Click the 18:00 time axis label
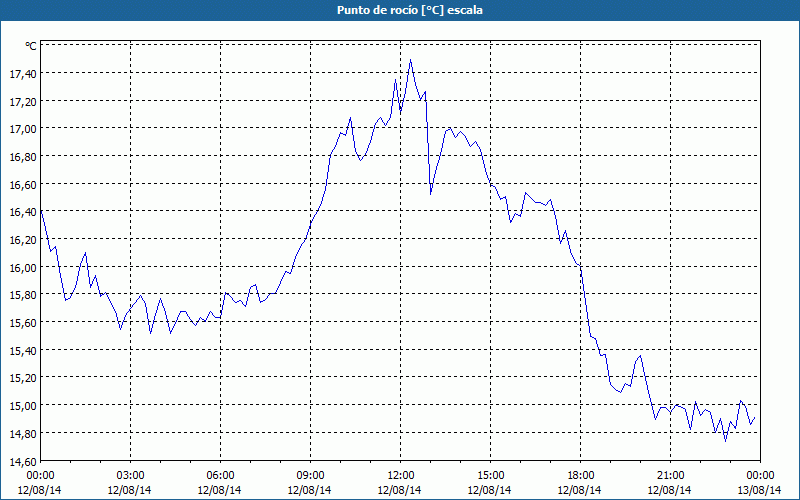Viewport: 800px width, 500px height. tap(580, 476)
